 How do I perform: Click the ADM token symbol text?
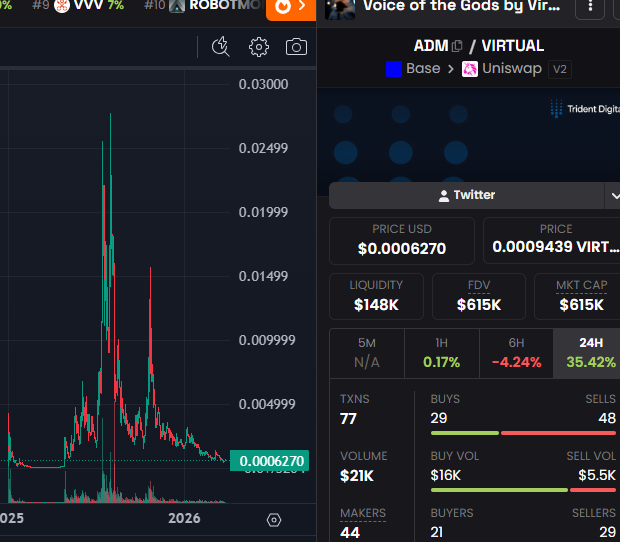point(431,46)
